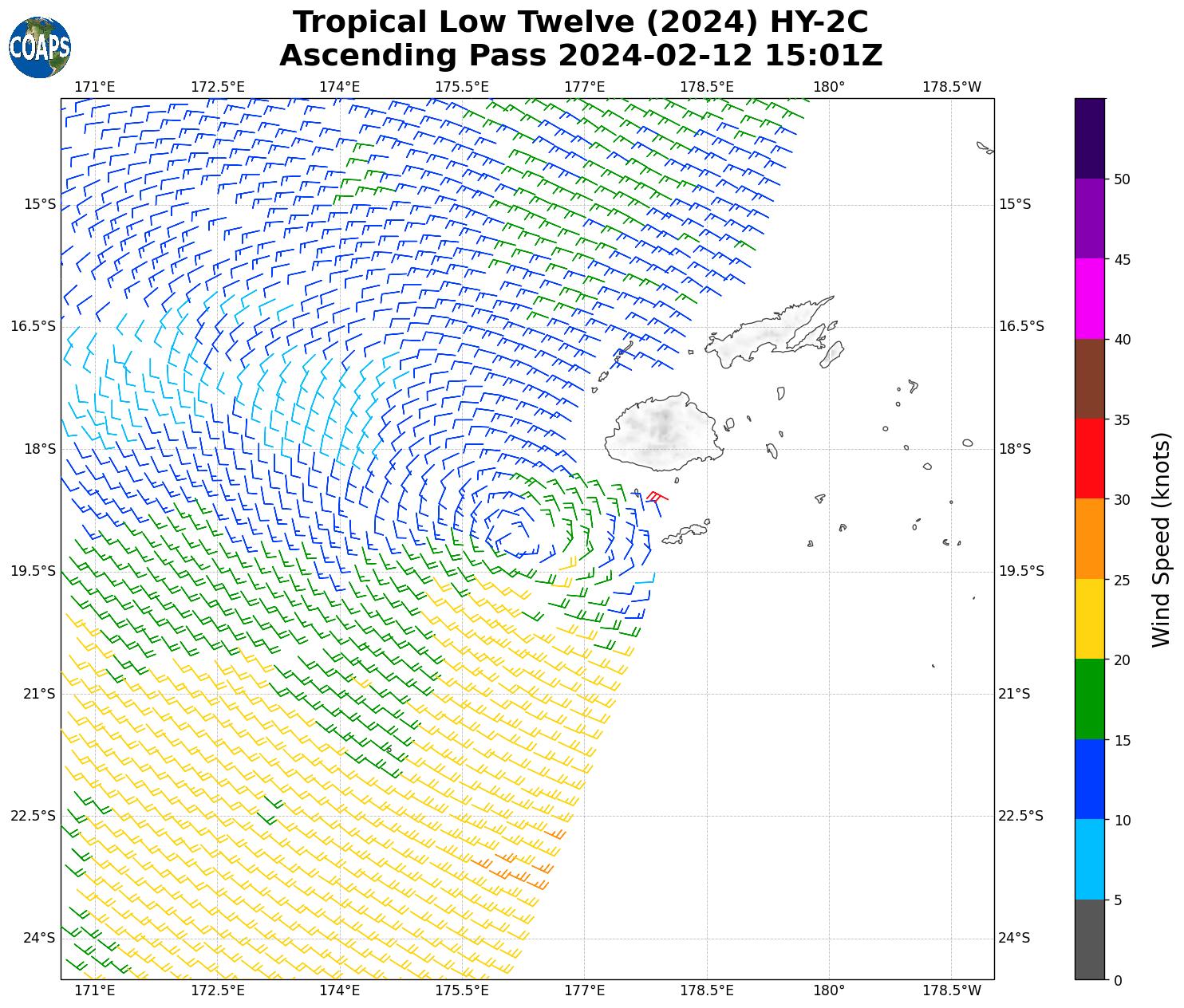Click the dark purple top colorbar band
The height and width of the screenshot is (1008, 1184).
1090,138
